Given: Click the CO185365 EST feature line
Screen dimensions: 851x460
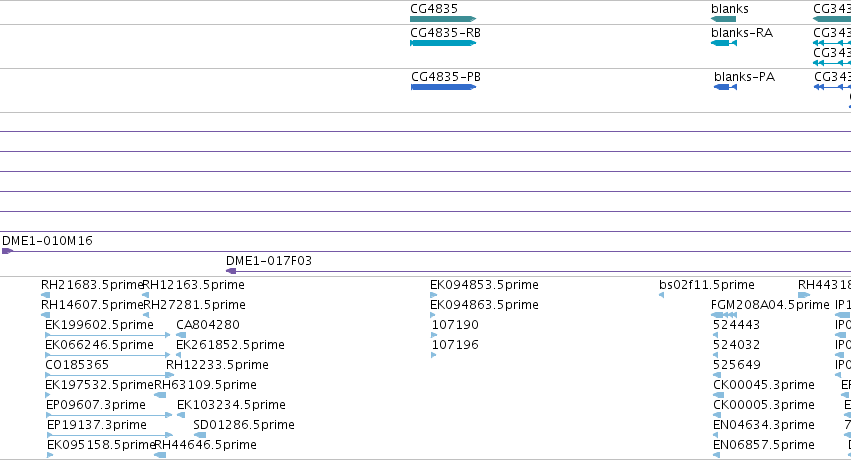Looking at the screenshot, I should (109, 375).
